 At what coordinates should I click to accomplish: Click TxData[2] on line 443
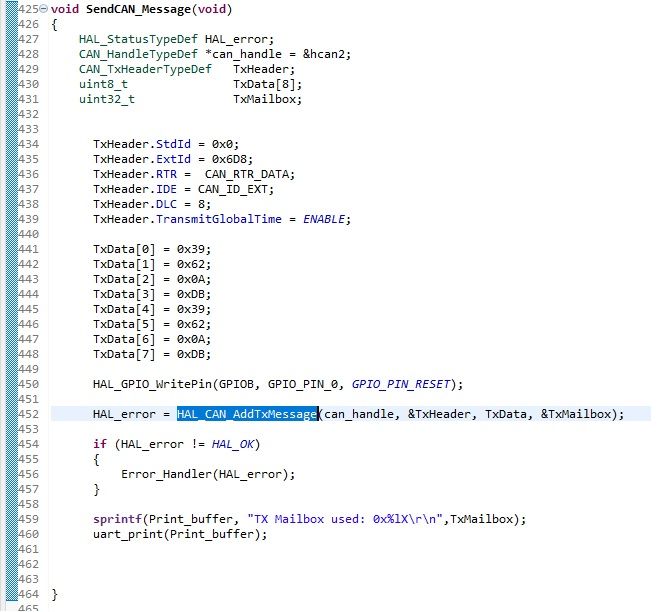point(124,279)
